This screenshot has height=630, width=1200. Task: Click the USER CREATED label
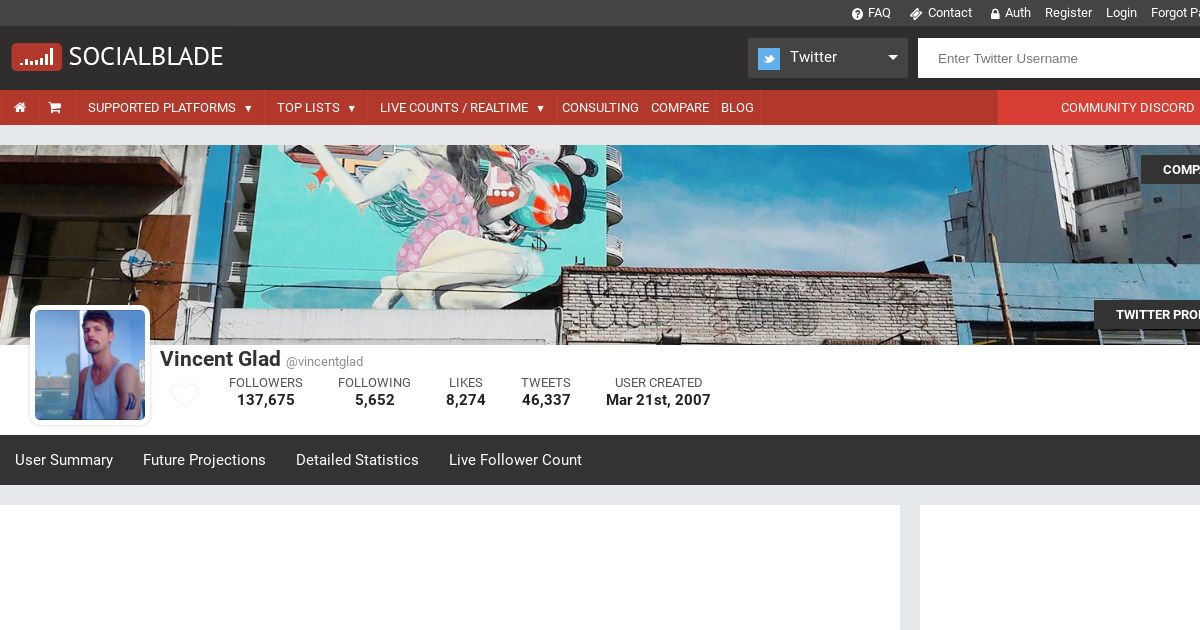658,383
